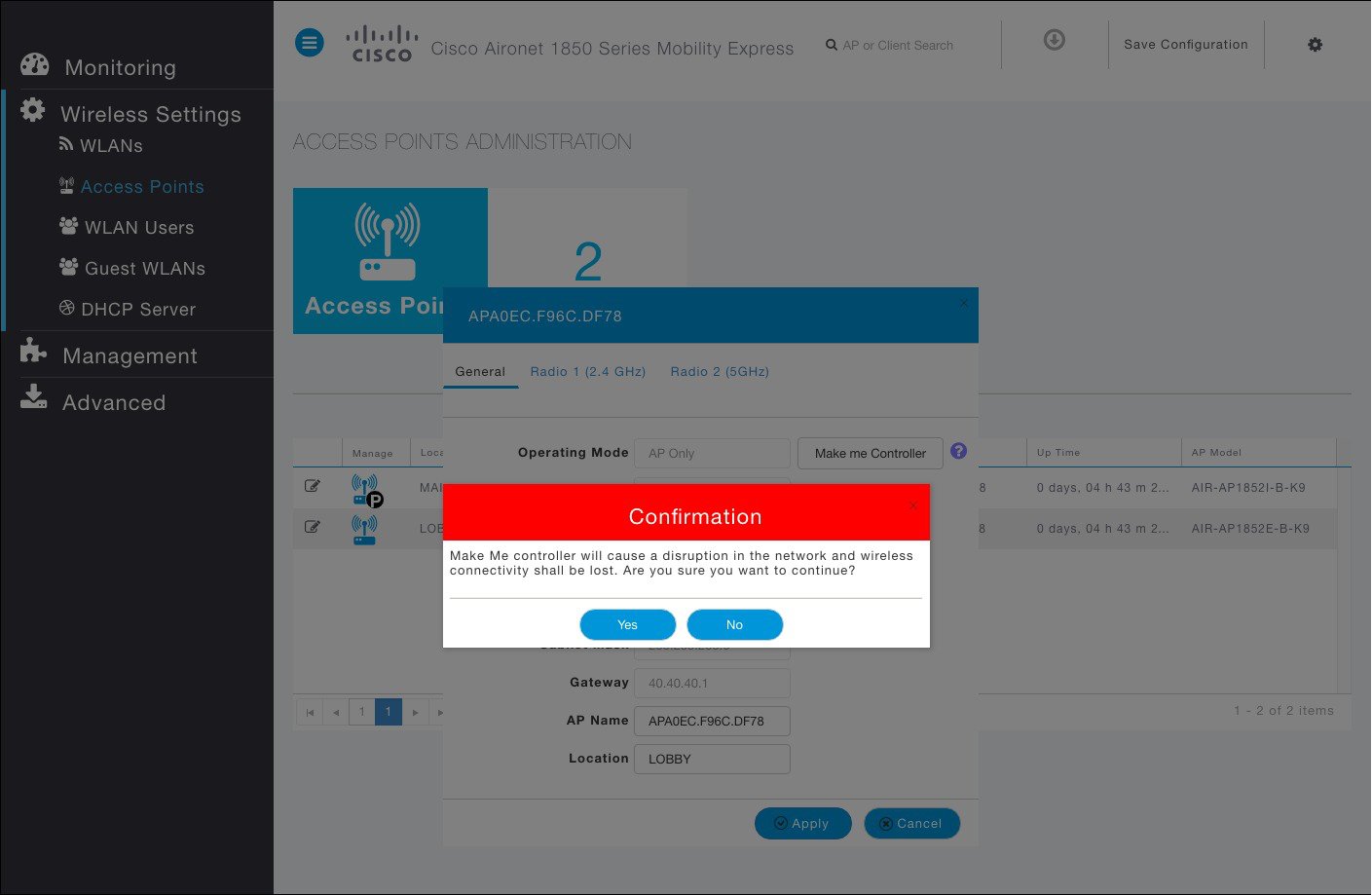This screenshot has height=895, width=1372.
Task: Click the Monitoring dashboard icon in the sidebar
Action: click(35, 64)
